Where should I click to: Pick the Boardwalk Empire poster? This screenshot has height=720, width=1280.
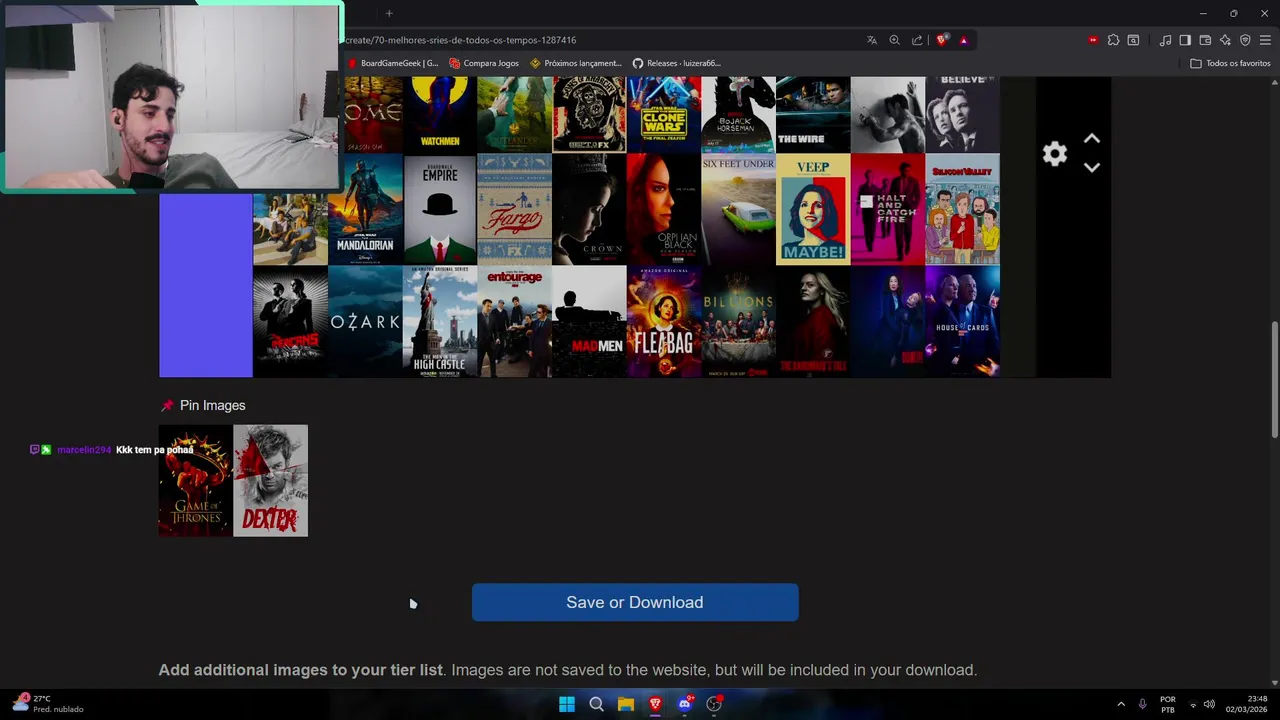(440, 209)
